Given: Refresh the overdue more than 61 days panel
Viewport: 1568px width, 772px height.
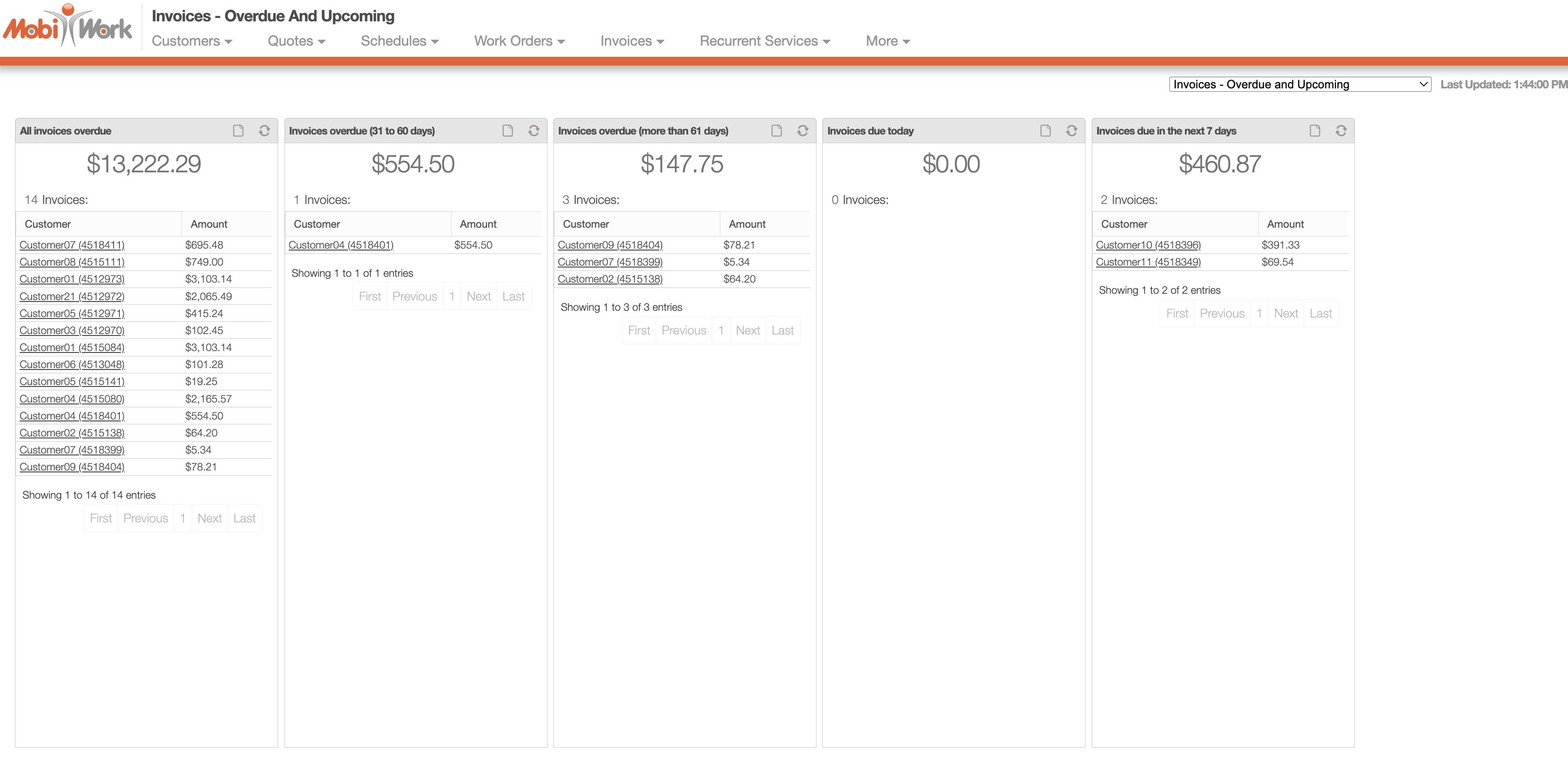Looking at the screenshot, I should 802,131.
